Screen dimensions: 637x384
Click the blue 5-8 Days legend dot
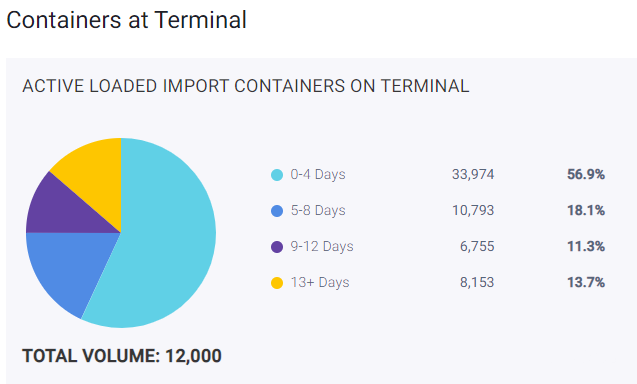pos(277,211)
